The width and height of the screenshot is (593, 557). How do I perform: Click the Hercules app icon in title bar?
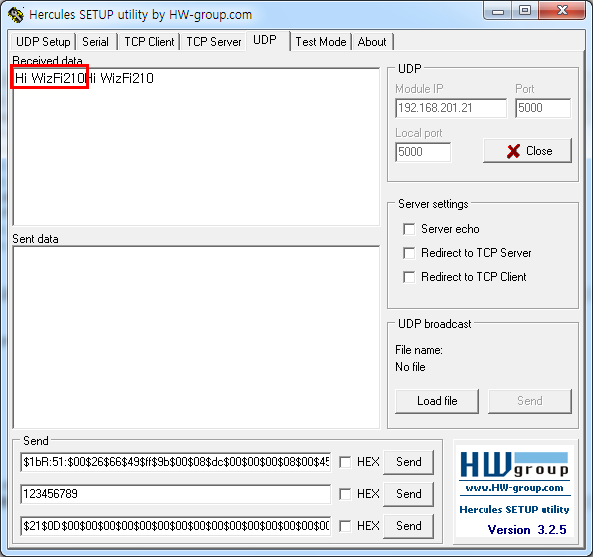(16, 15)
